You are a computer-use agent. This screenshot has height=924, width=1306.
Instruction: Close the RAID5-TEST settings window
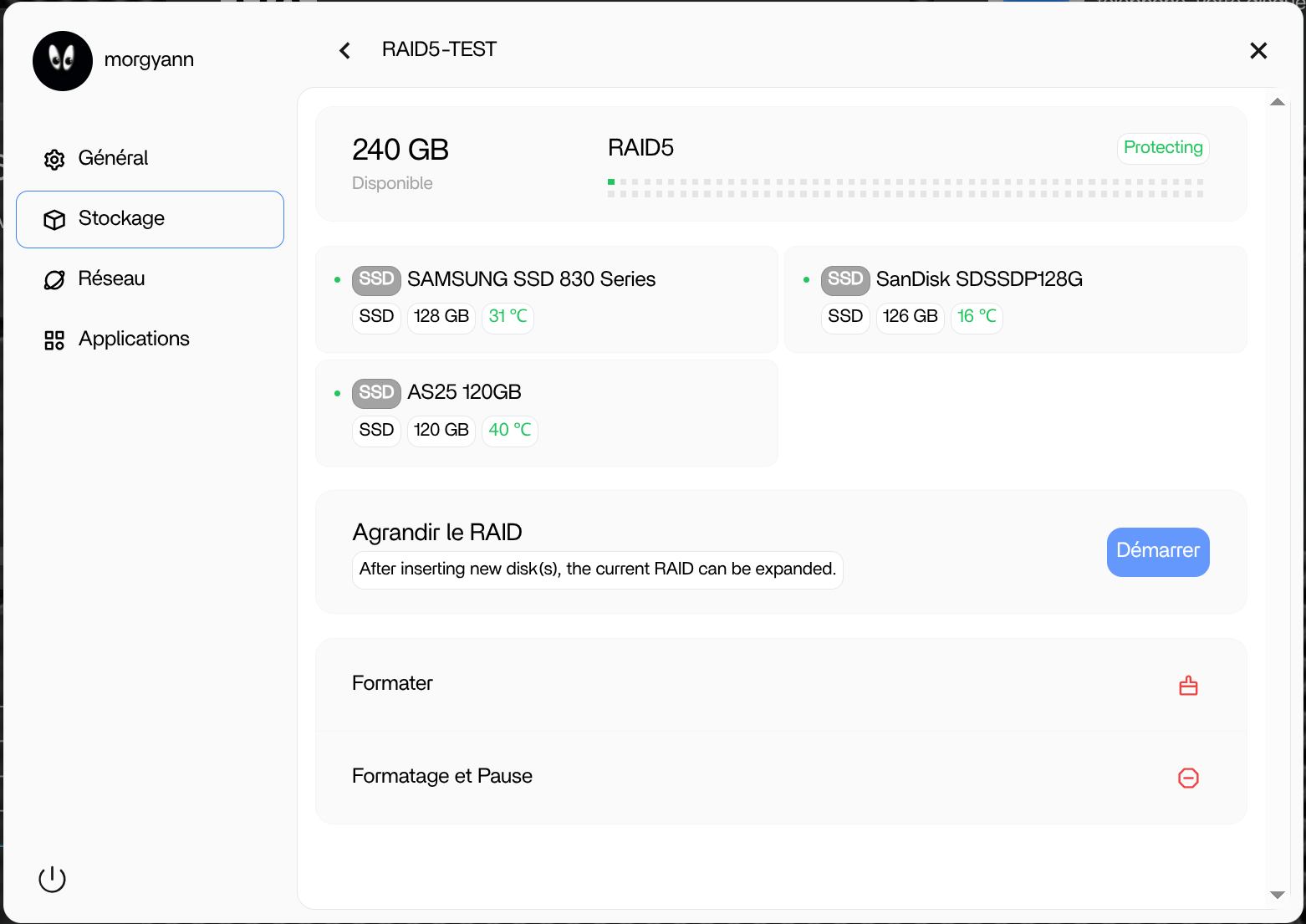point(1258,51)
